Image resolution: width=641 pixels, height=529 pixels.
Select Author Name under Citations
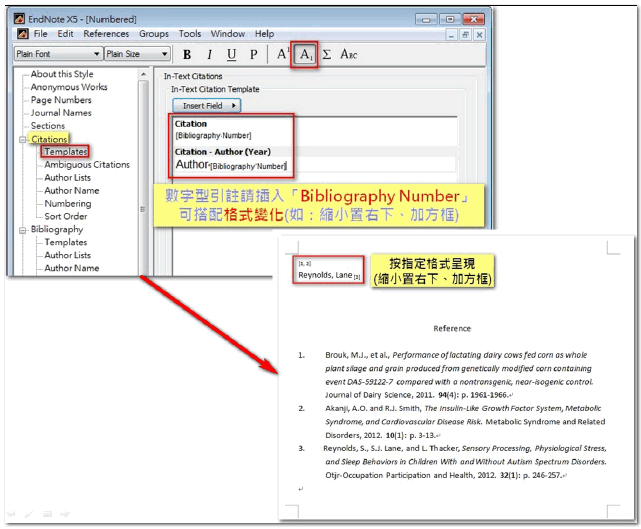[72, 191]
